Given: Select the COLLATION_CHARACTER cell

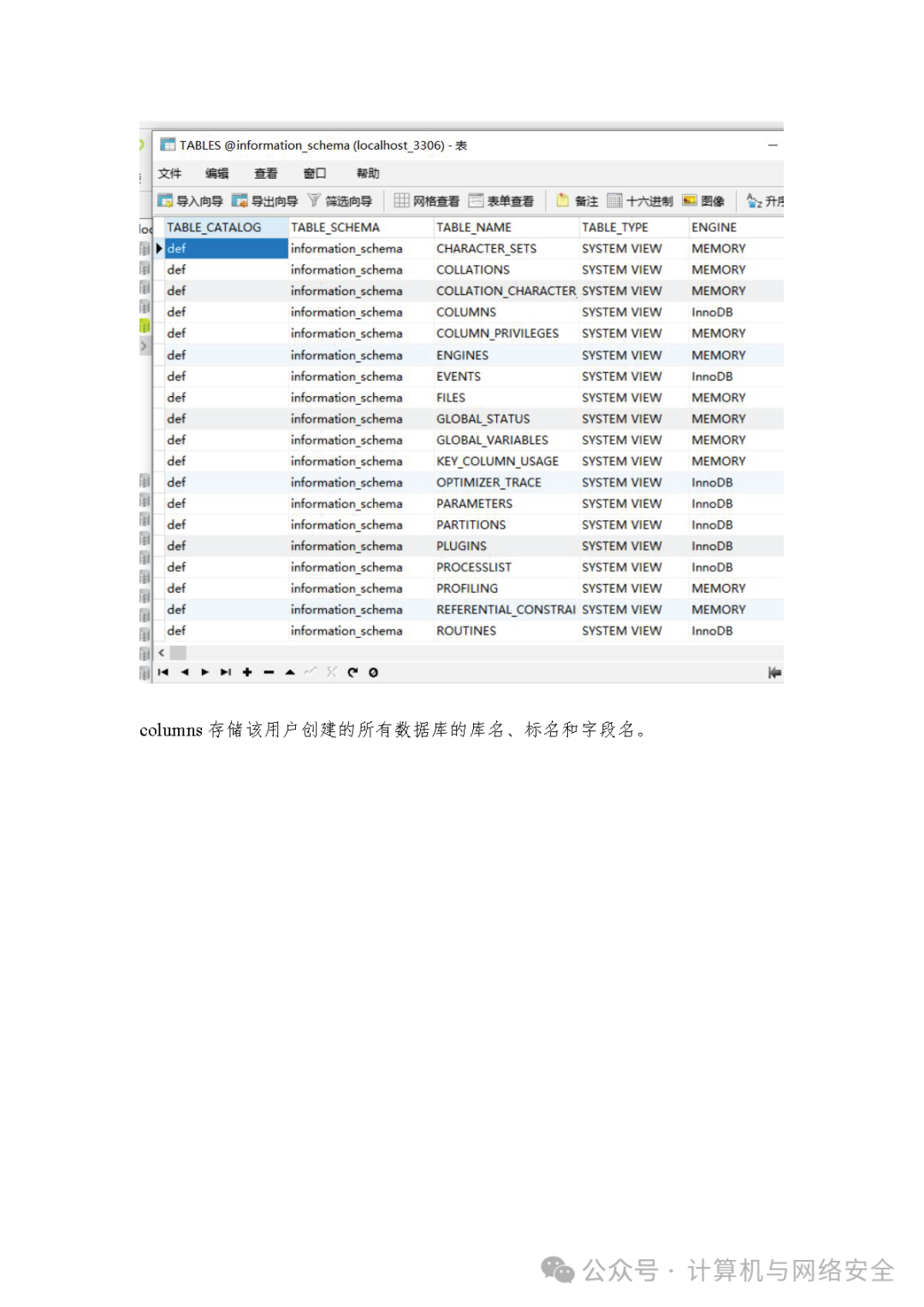Looking at the screenshot, I should click(506, 291).
